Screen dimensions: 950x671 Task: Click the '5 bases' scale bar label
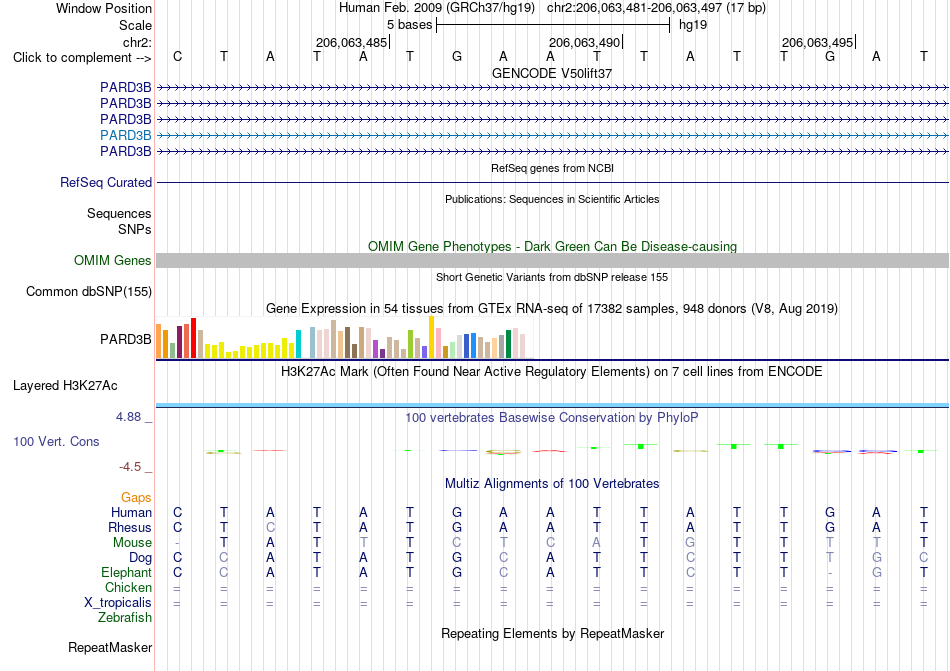[x=410, y=25]
